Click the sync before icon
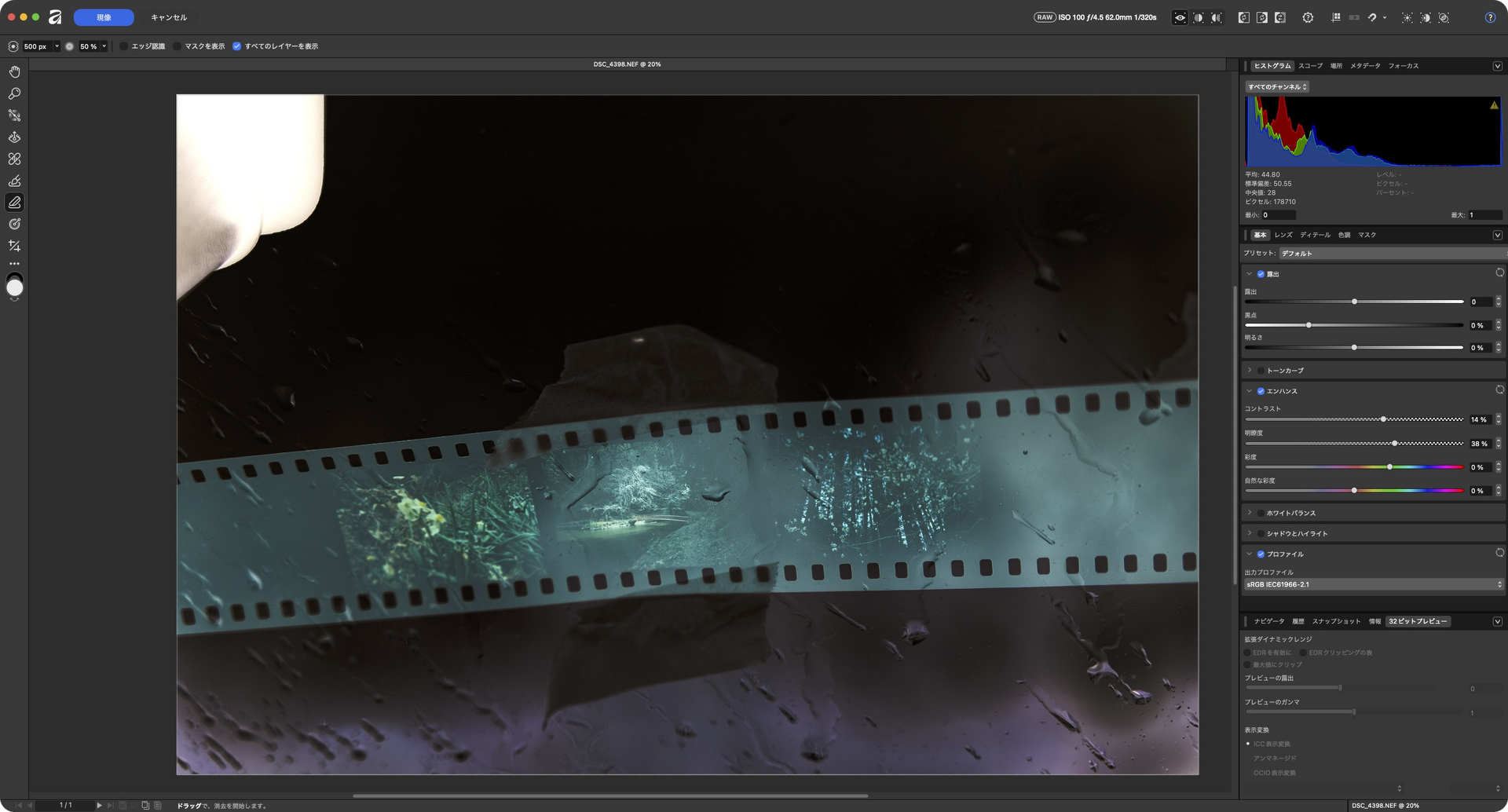The height and width of the screenshot is (812, 1508). [x=1244, y=17]
